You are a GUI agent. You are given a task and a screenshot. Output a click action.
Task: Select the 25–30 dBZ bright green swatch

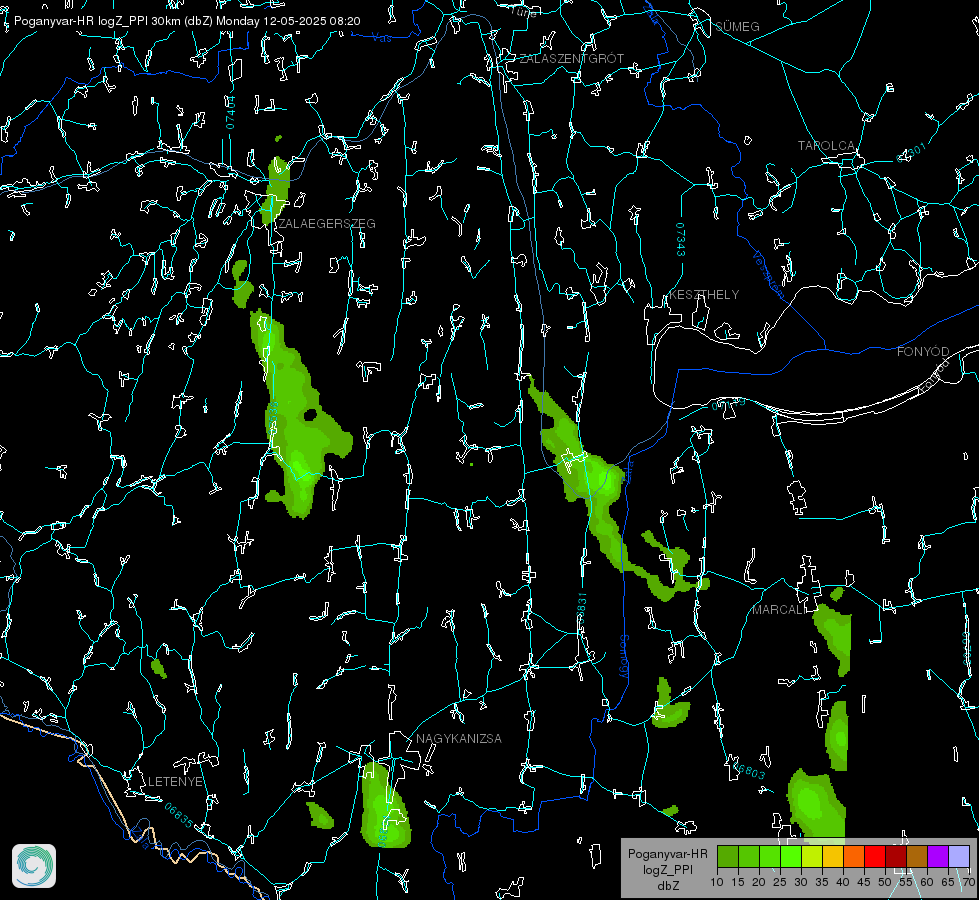790,856
